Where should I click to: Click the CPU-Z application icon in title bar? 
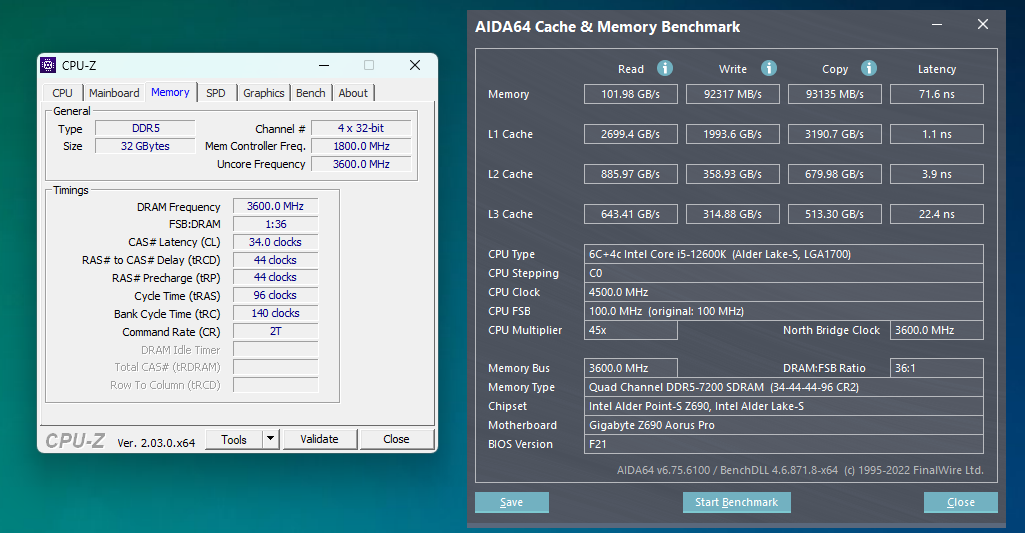click(48, 65)
